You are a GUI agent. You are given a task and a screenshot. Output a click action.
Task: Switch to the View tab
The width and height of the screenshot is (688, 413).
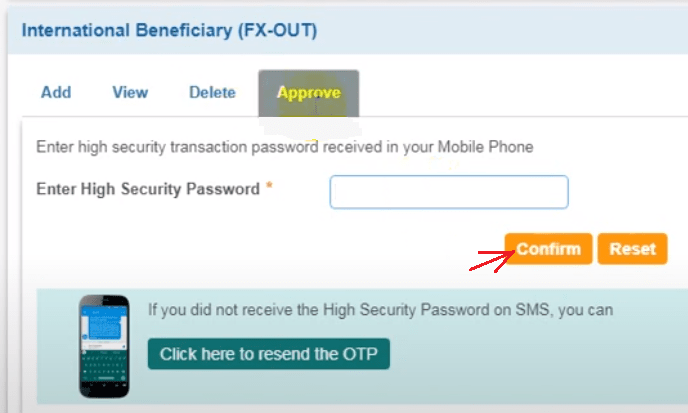(x=130, y=93)
